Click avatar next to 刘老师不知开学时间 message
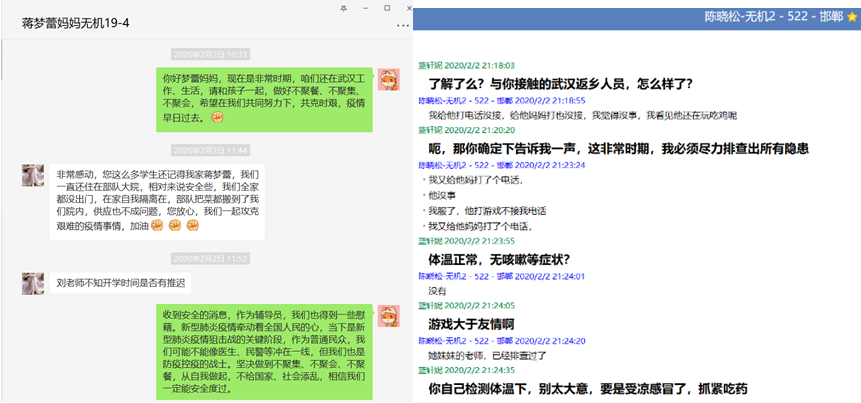 point(33,283)
